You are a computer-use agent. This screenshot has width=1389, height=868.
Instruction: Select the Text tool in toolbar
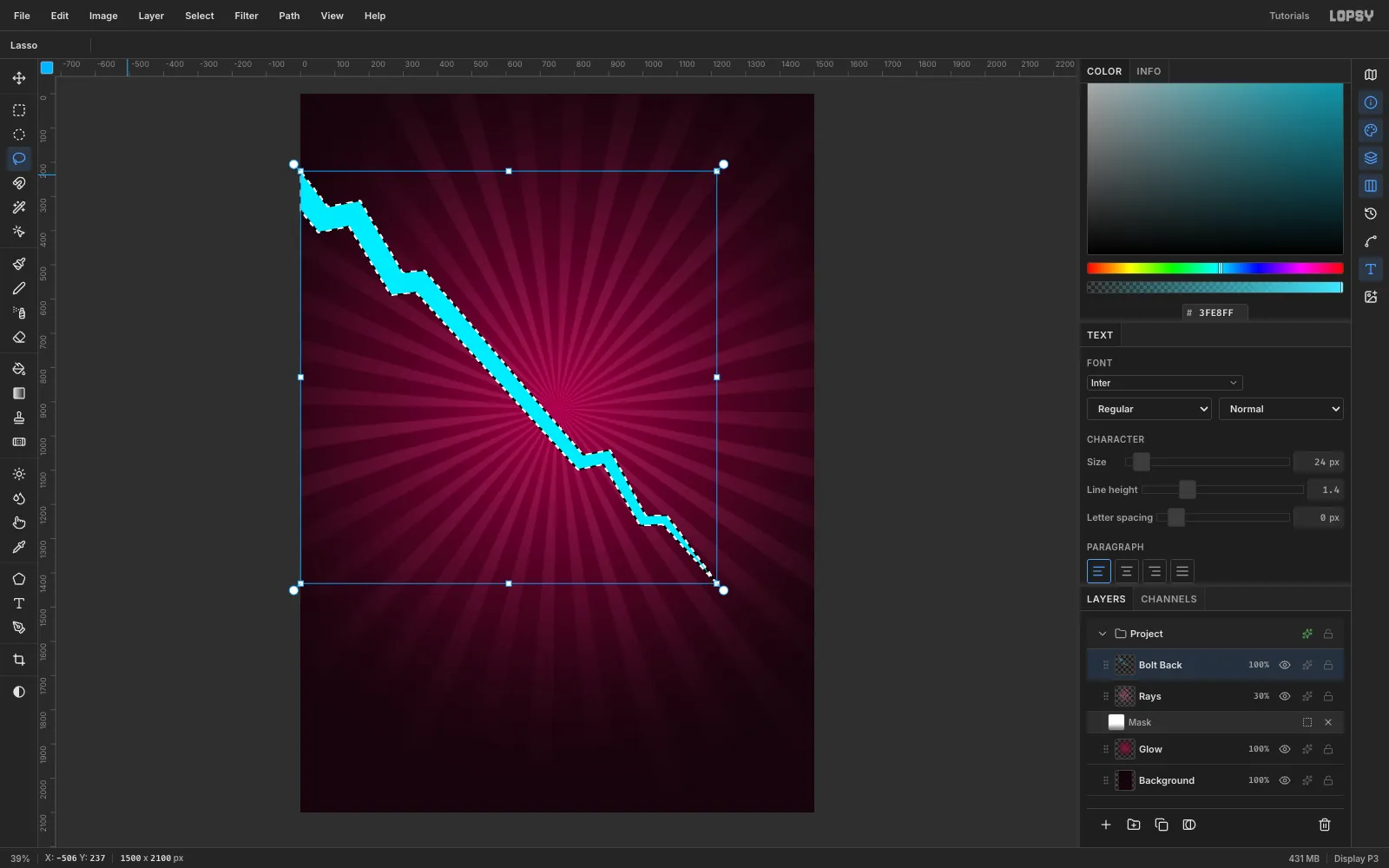point(19,603)
